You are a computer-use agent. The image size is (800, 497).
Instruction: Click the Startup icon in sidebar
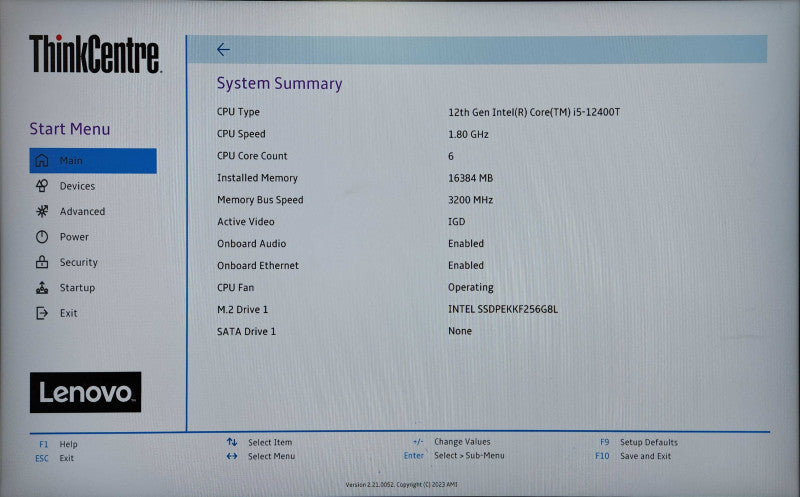pyautogui.click(x=42, y=288)
